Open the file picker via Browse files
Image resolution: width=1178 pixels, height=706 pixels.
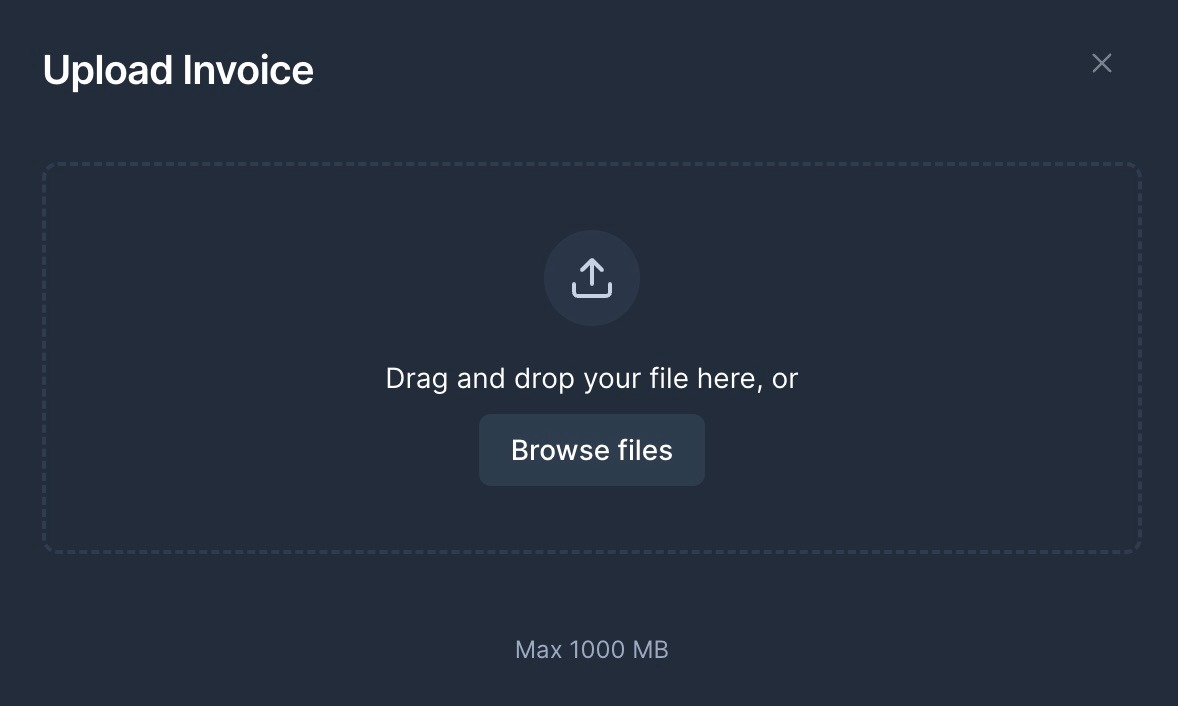pos(591,450)
